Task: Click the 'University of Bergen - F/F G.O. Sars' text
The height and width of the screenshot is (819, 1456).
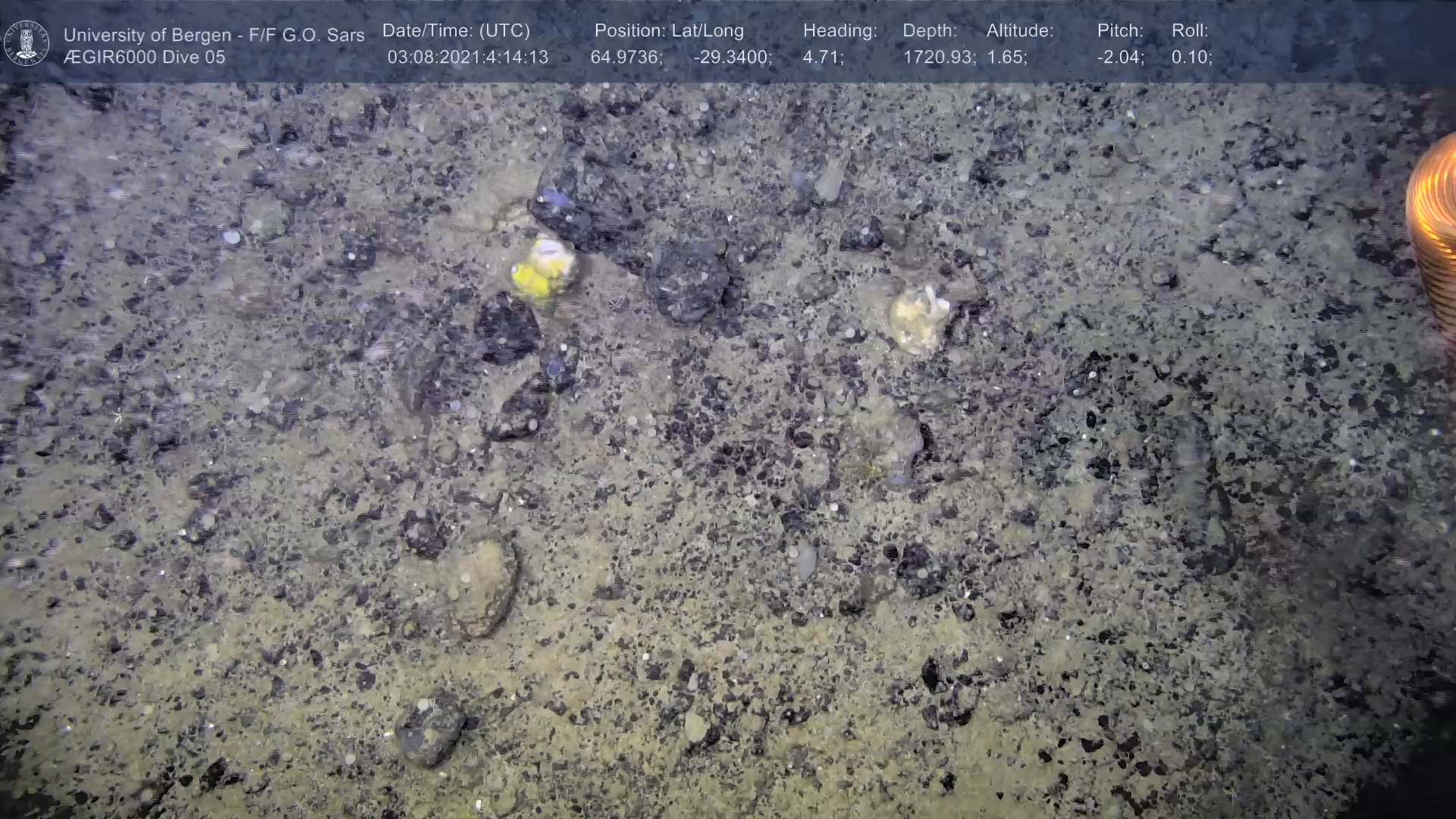Action: click(214, 35)
